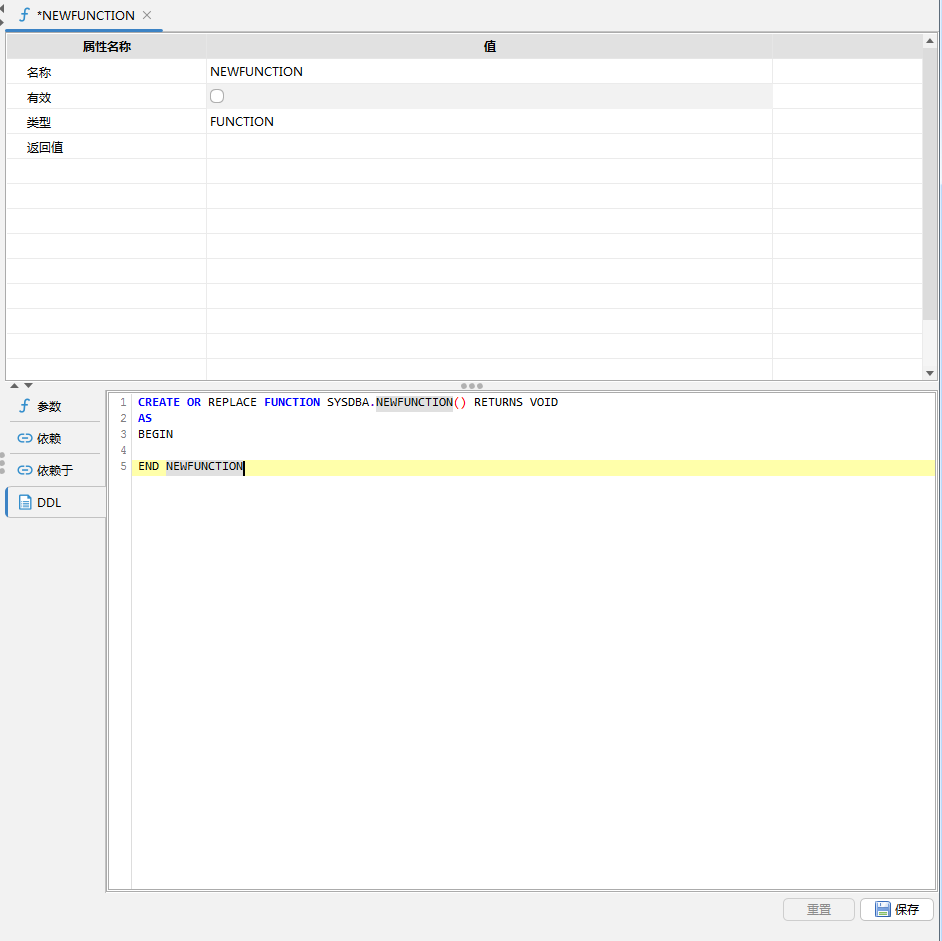Switch to the 参数 tab

tap(49, 406)
